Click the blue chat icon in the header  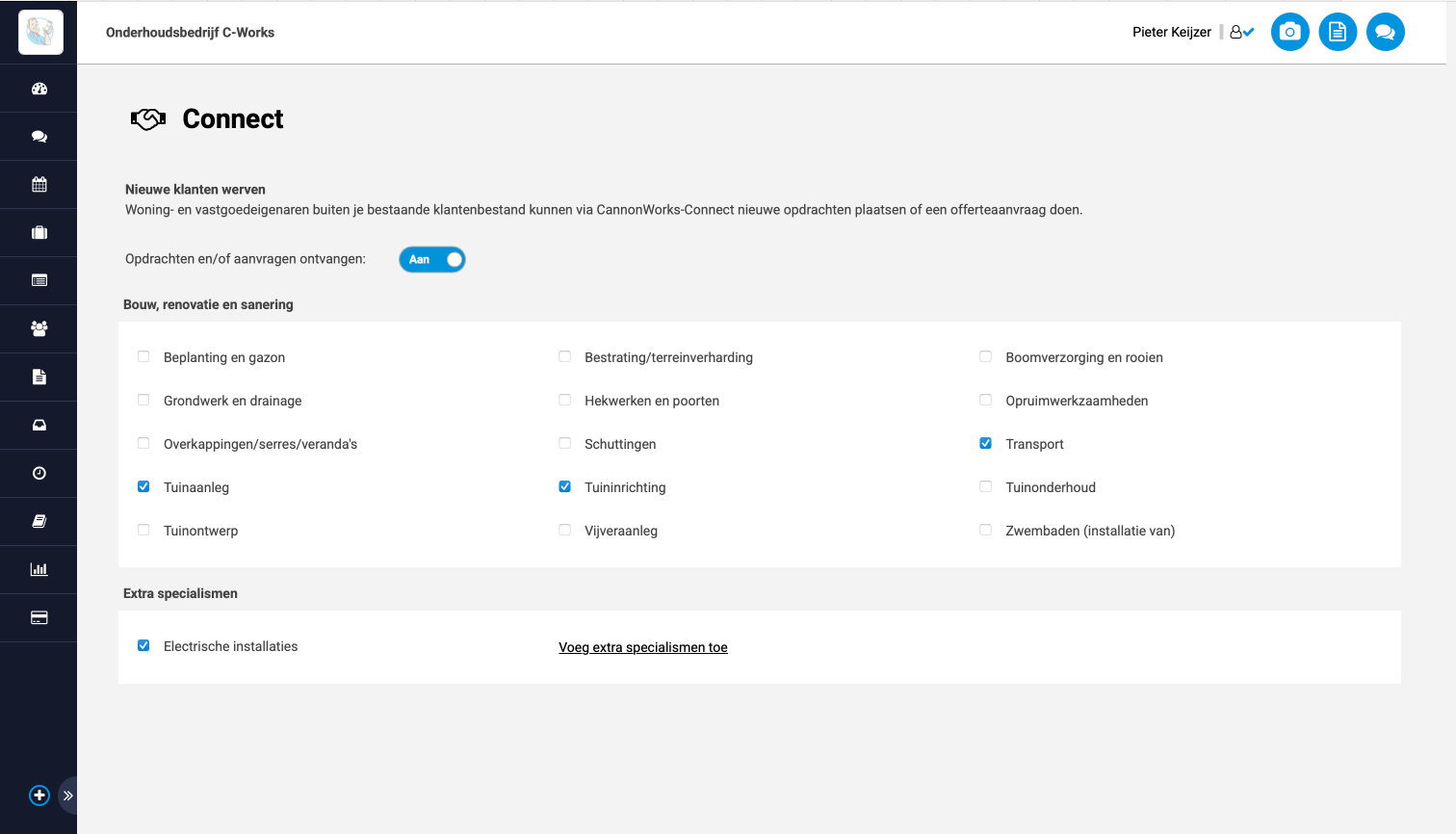pyautogui.click(x=1386, y=31)
